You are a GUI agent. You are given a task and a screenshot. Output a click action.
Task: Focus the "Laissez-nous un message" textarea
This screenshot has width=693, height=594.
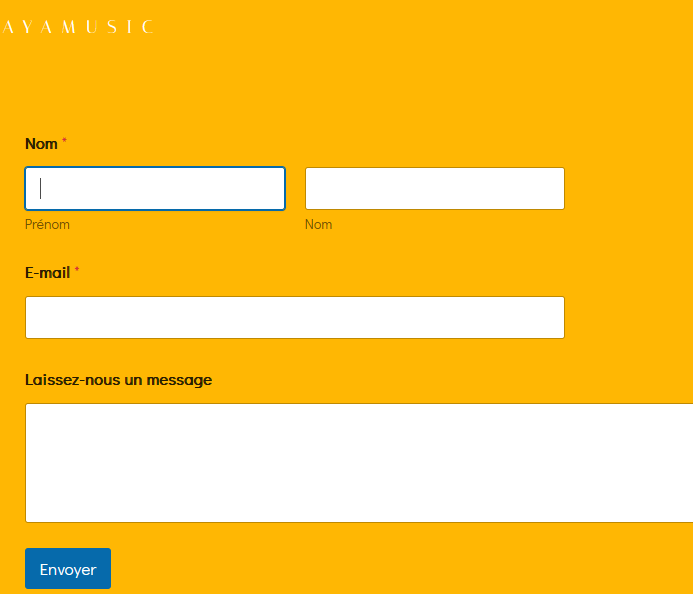360,462
